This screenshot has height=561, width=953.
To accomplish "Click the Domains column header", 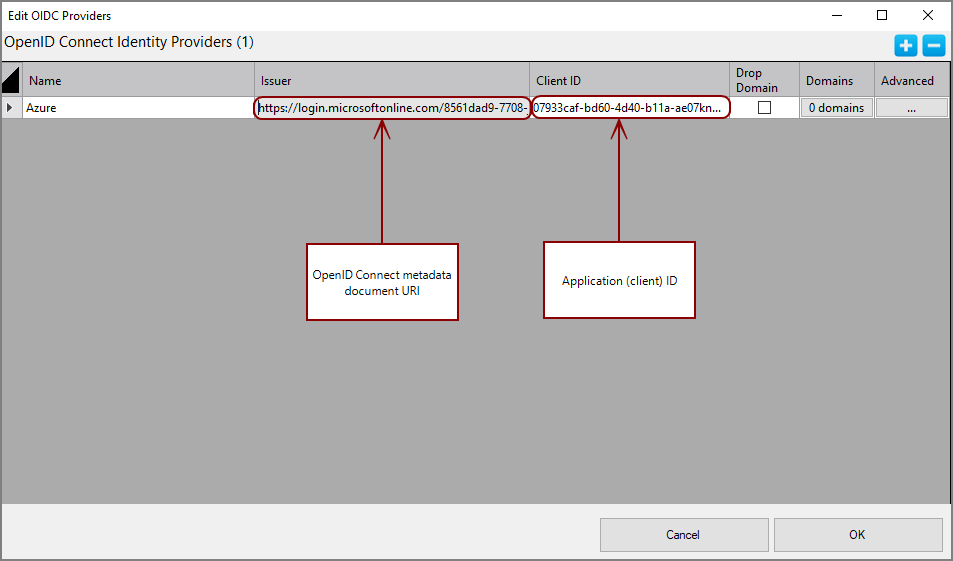I will 837,80.
